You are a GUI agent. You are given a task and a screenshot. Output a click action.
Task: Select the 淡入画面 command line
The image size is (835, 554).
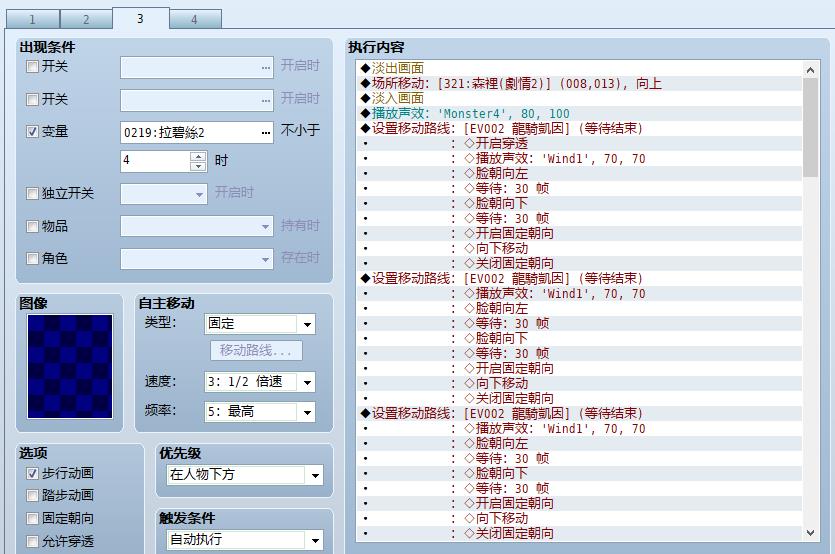click(580, 99)
